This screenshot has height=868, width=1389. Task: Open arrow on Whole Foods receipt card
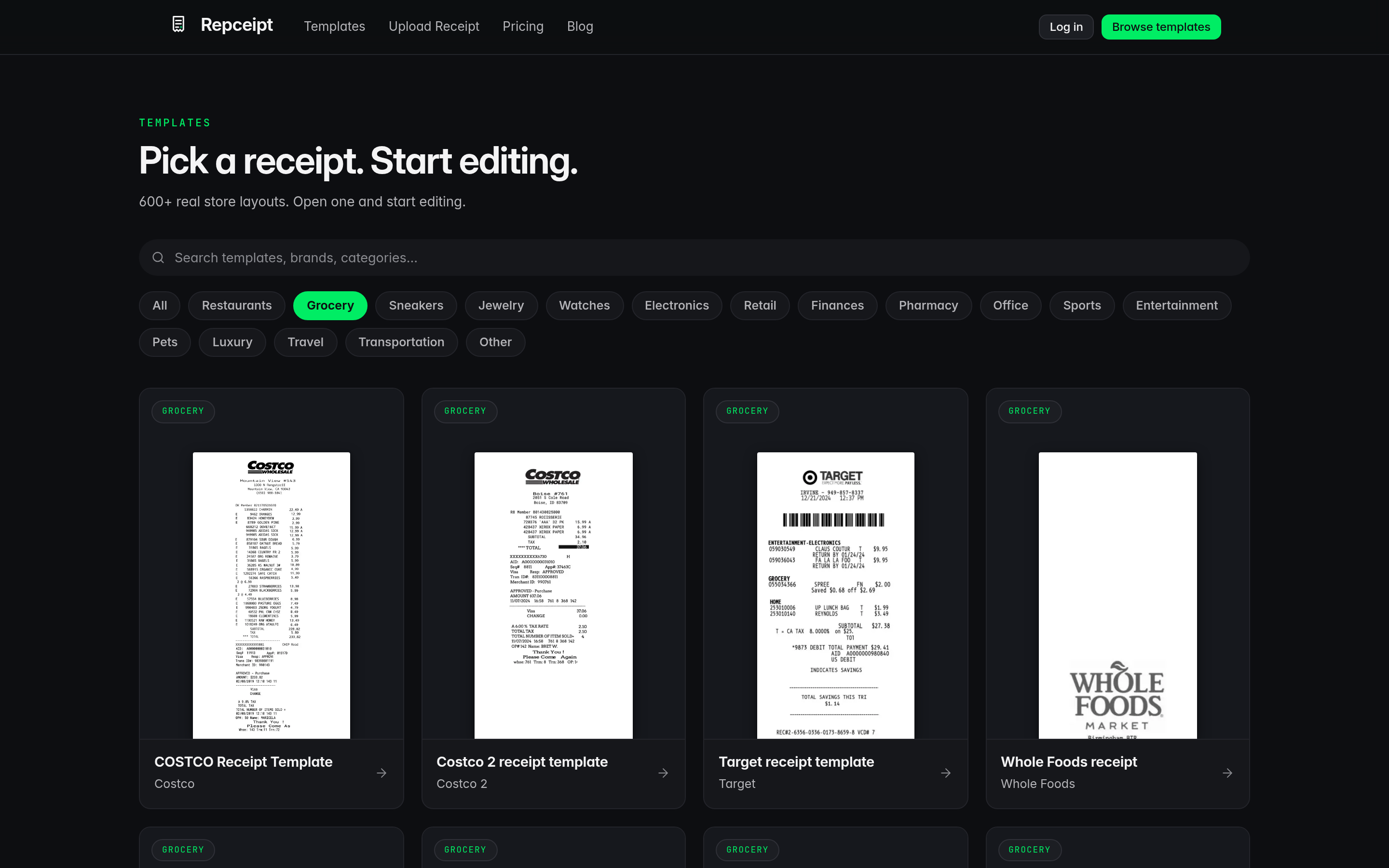(1227, 773)
